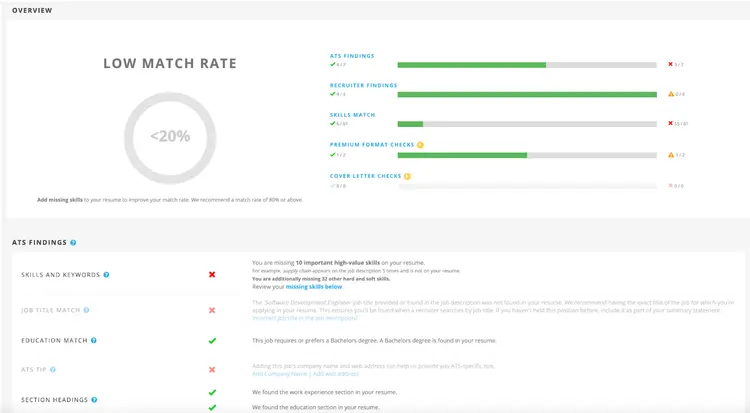Click red X status in Job Title Match row
This screenshot has height=413, width=750.
[x=212, y=310]
